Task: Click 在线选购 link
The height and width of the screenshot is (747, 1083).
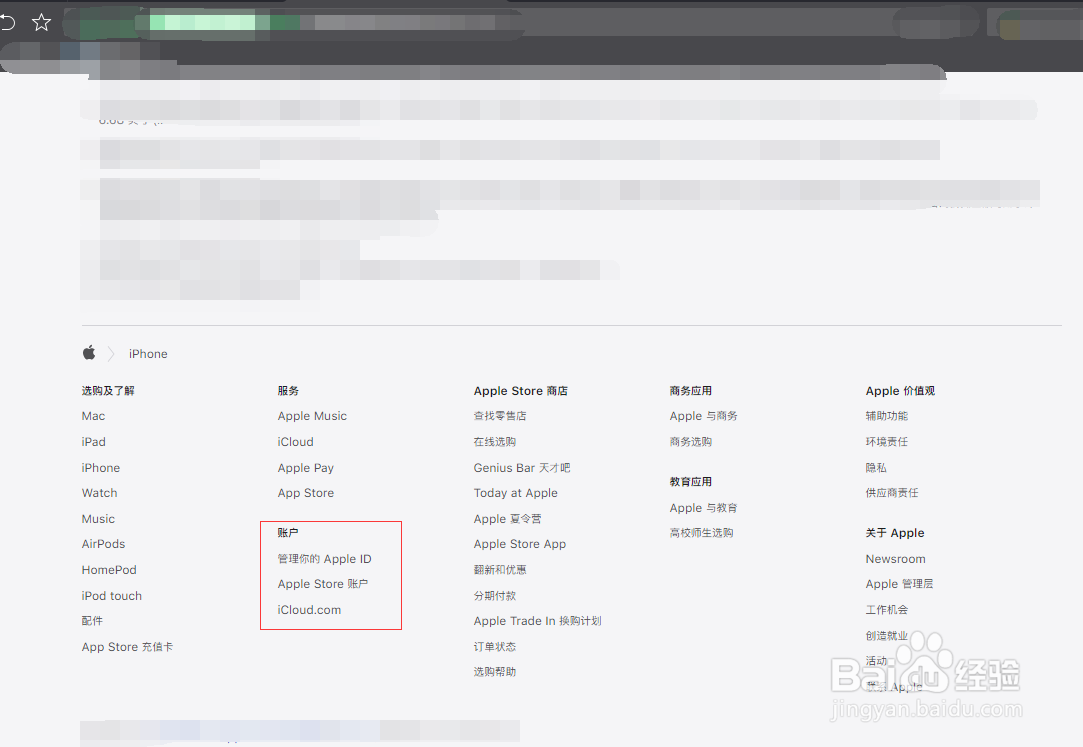Action: (495, 442)
